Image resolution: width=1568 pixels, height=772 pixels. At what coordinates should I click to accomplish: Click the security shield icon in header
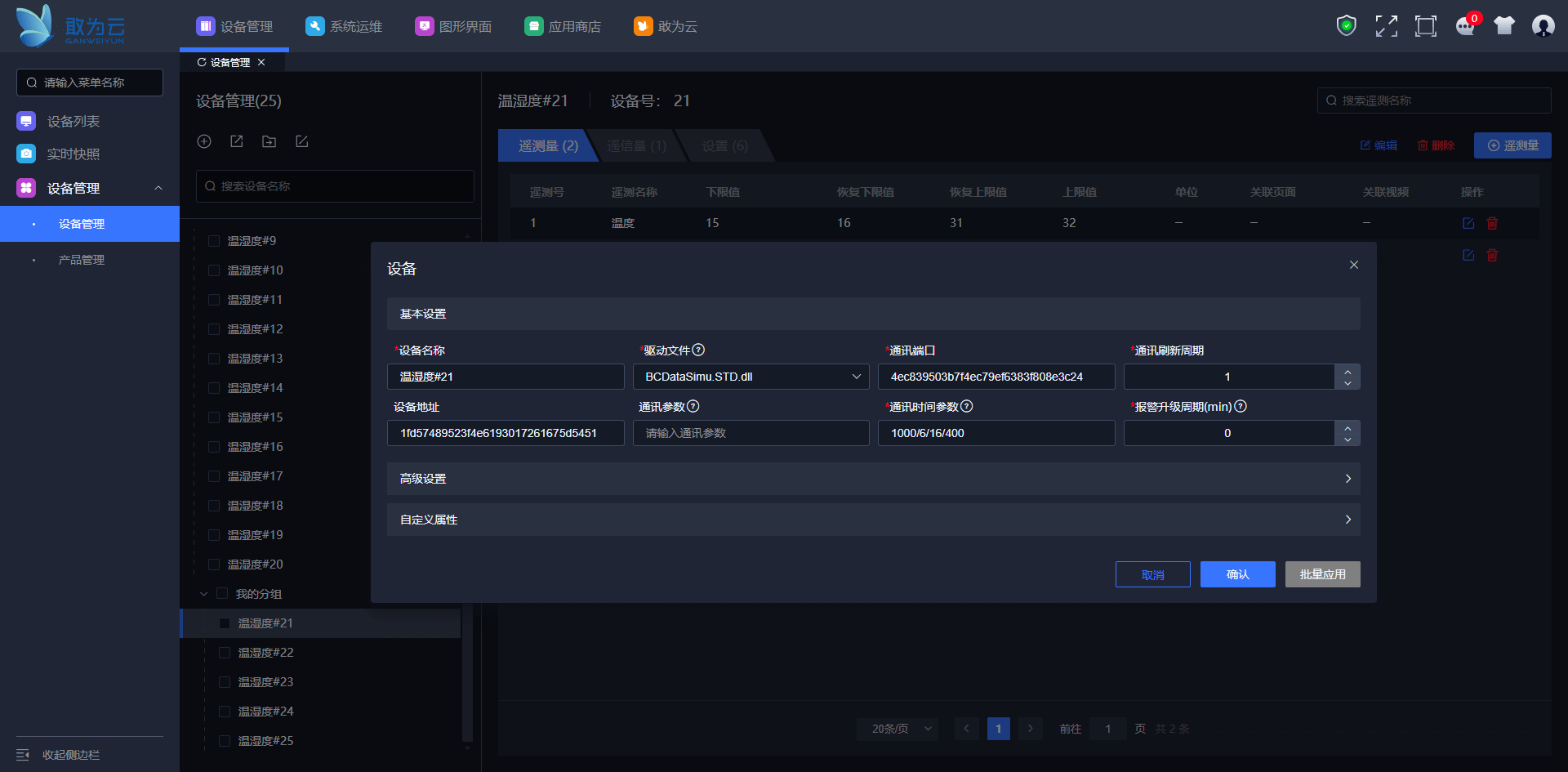click(x=1346, y=26)
